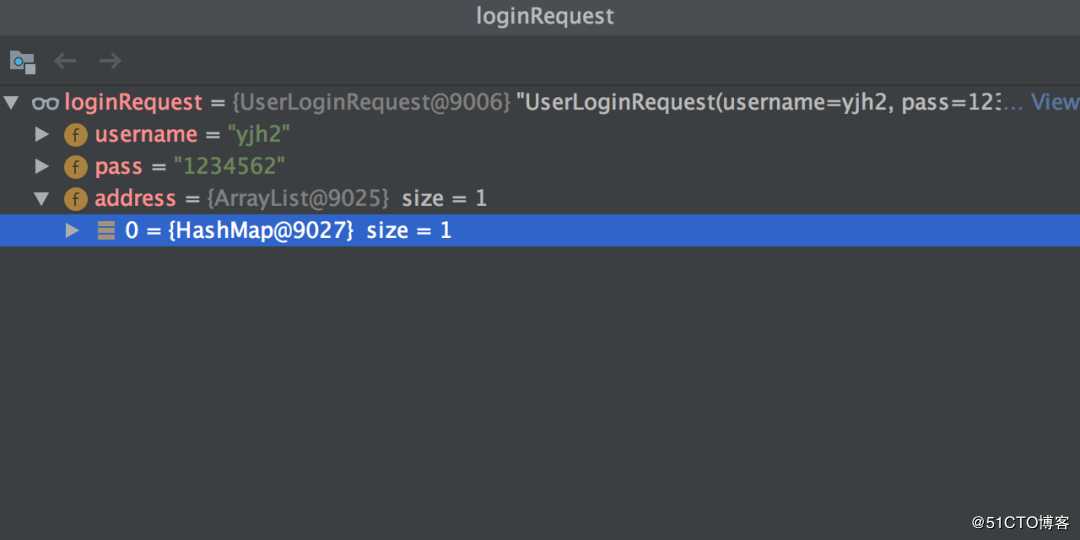The height and width of the screenshot is (540, 1080).
Task: Open the View link for loginRequest value
Action: pos(1054,102)
